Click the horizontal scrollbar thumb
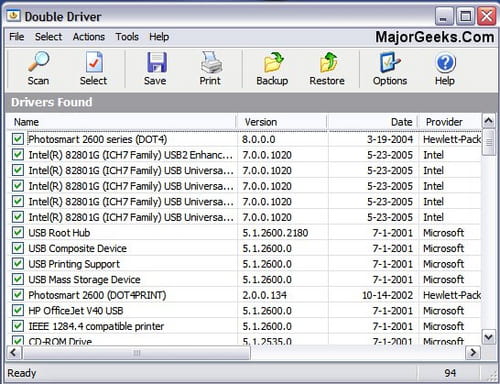This screenshot has height=384, width=500. coord(137,353)
